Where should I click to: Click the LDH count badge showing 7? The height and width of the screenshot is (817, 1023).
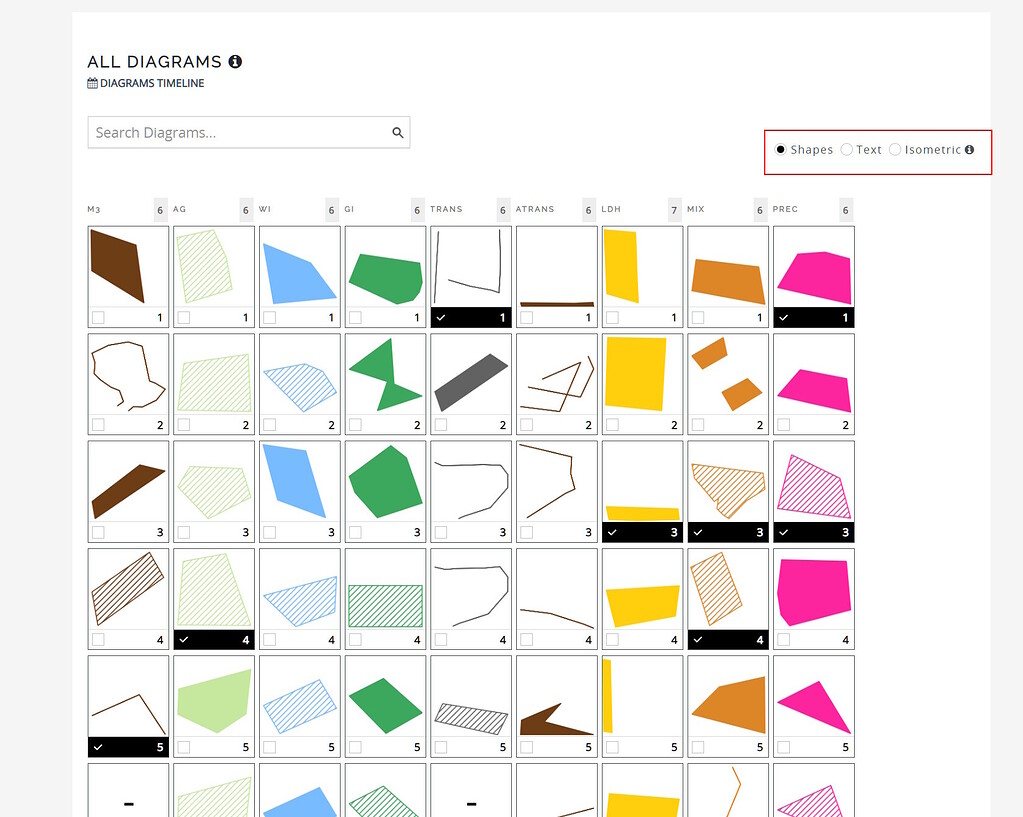[674, 209]
